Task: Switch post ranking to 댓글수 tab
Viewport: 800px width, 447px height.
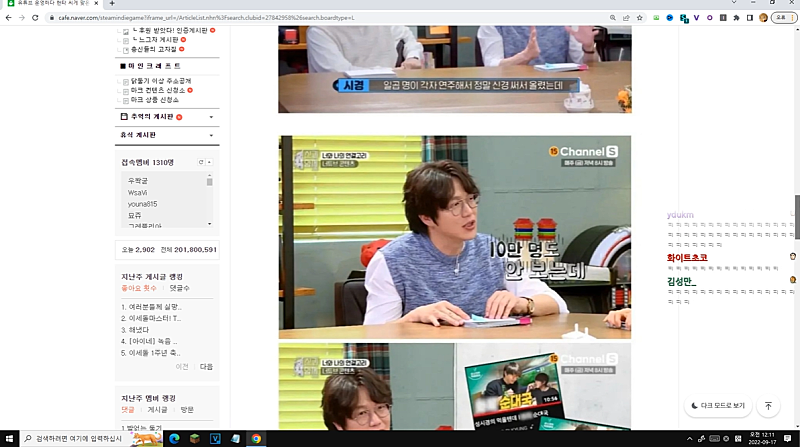Action: [180, 288]
